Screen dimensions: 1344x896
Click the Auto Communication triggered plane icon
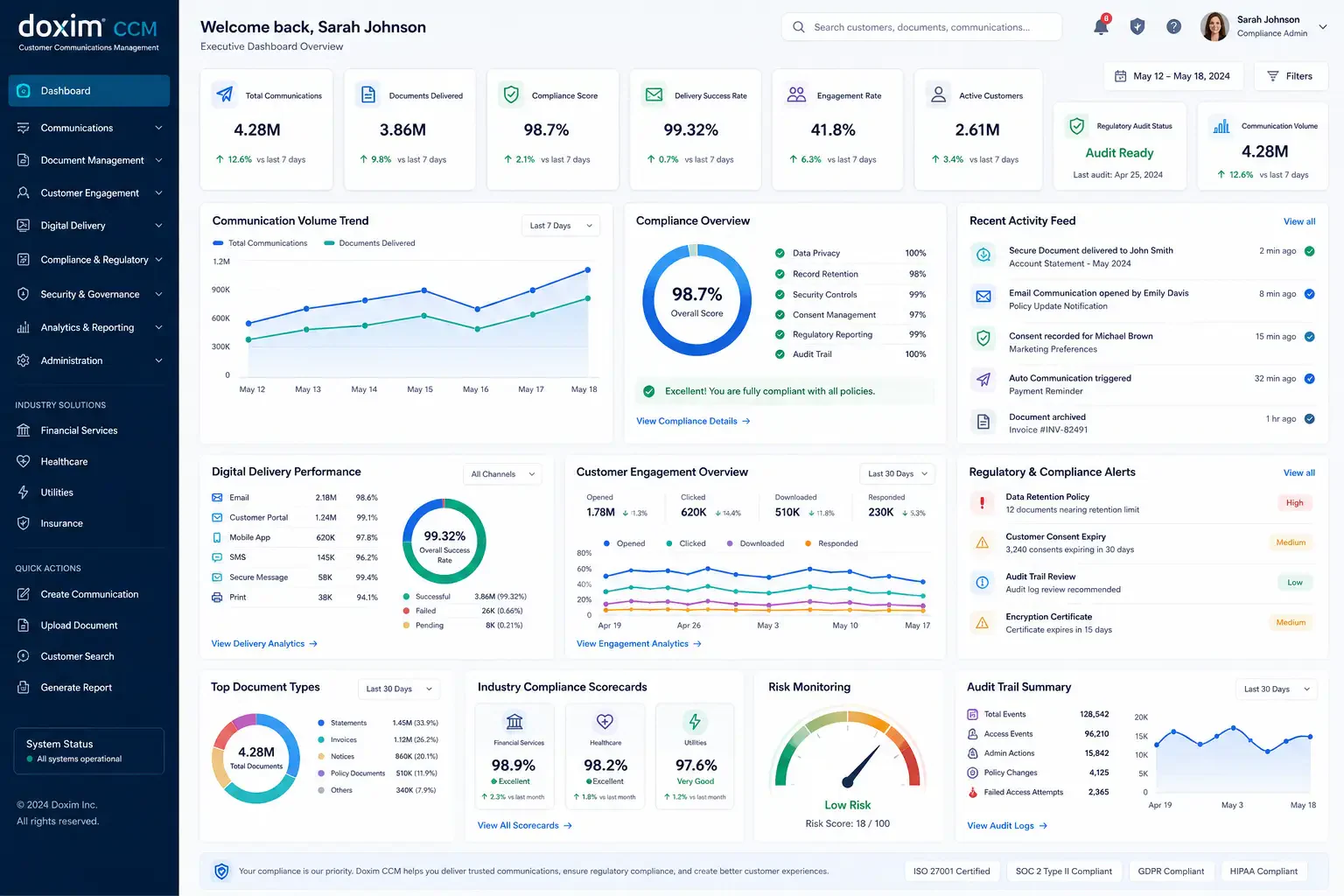[983, 380]
